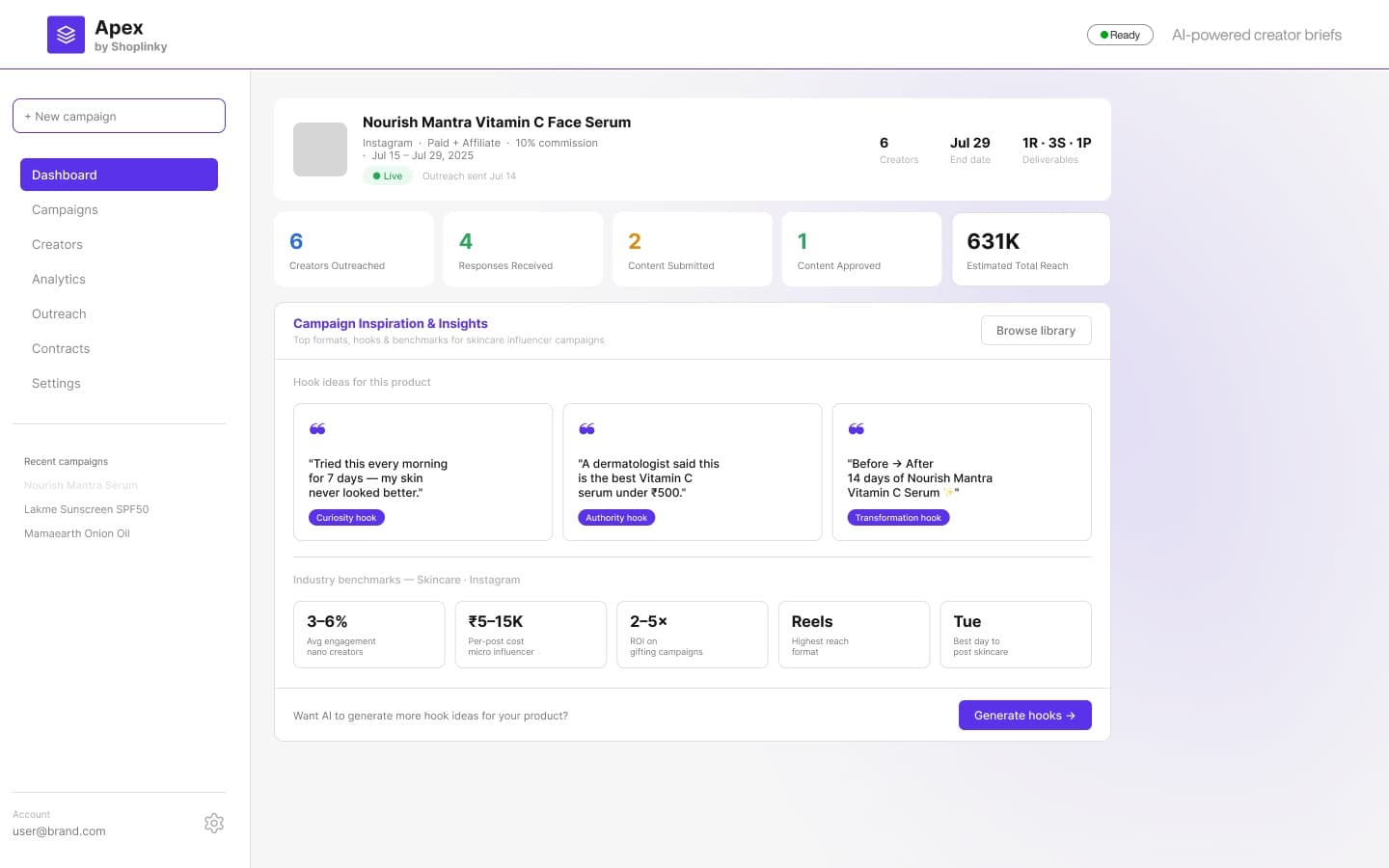Viewport: 1389px width, 868px height.
Task: Click quote icon on Curiosity hook card
Action: tap(317, 428)
